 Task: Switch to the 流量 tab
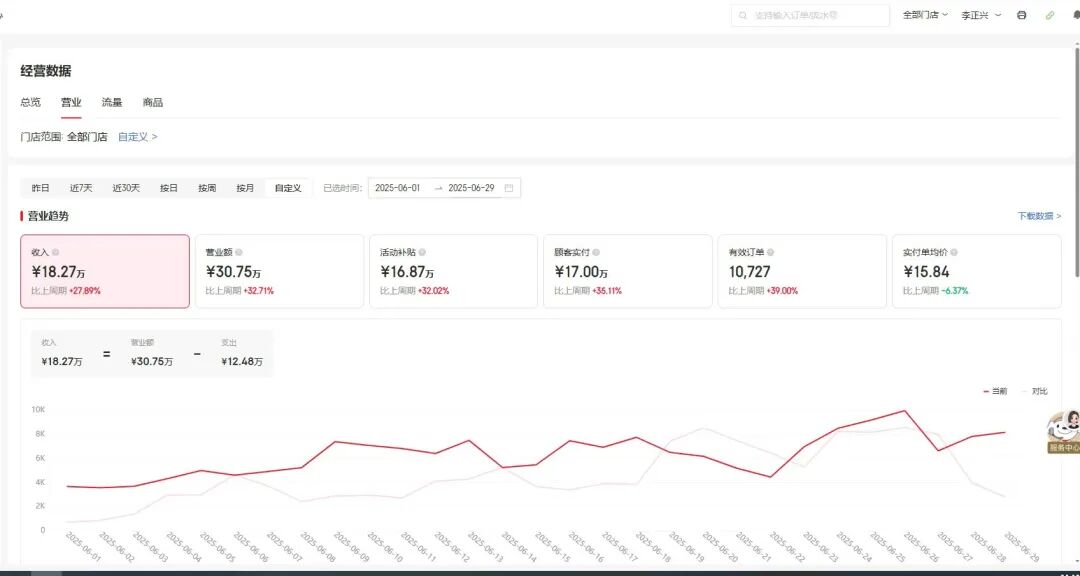[x=112, y=102]
